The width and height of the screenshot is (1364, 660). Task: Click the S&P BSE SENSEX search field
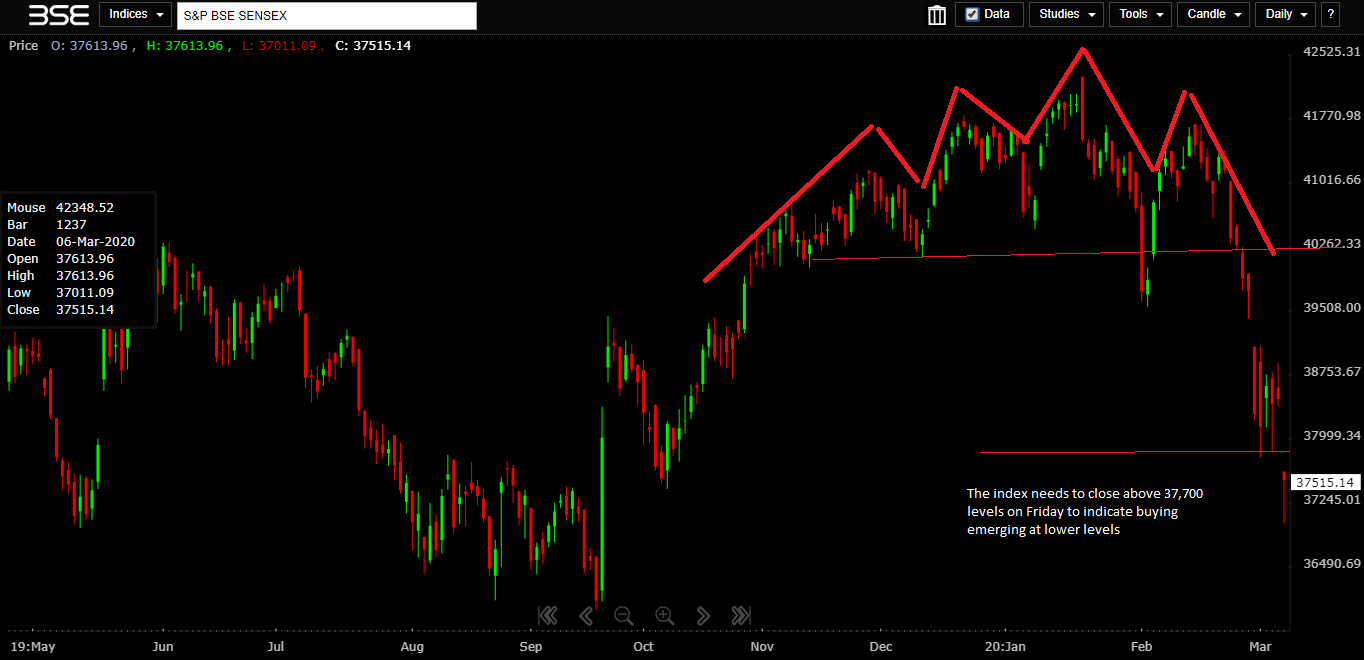[x=326, y=16]
